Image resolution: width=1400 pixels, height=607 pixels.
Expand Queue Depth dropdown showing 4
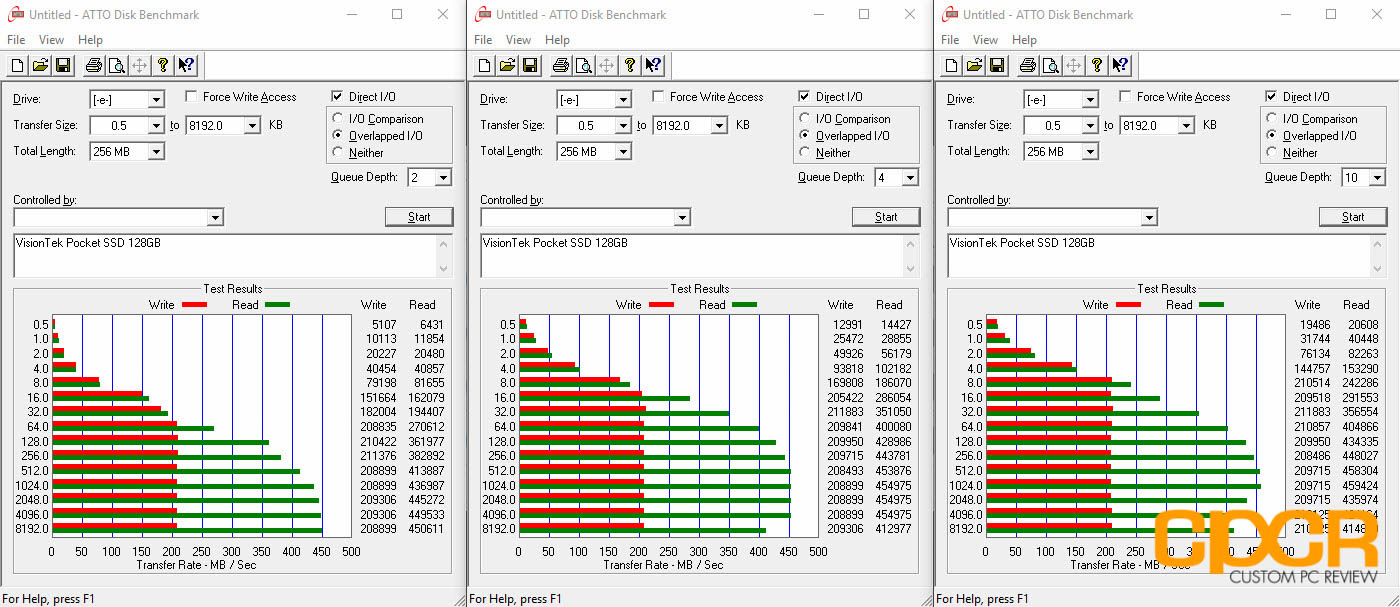[910, 177]
